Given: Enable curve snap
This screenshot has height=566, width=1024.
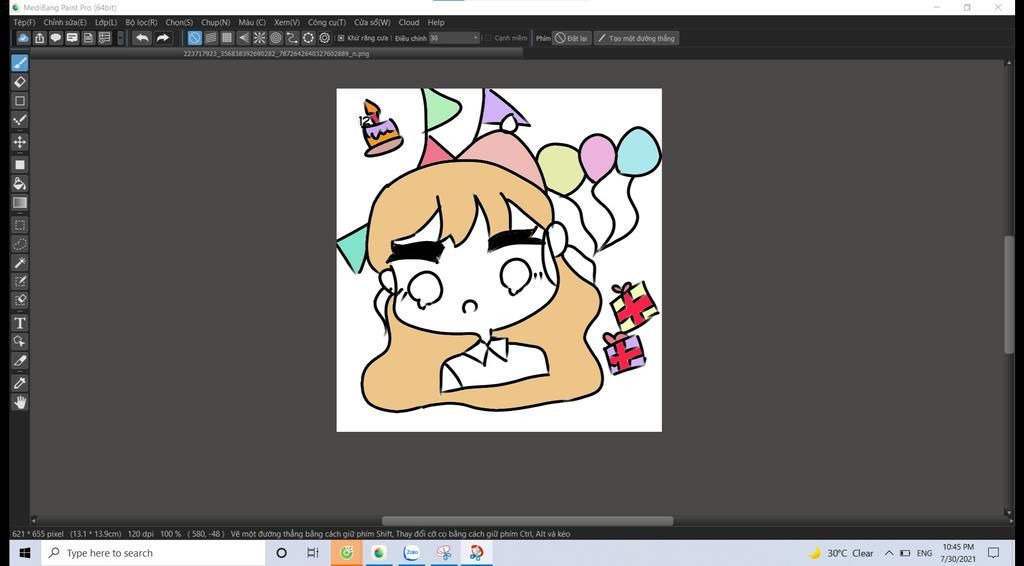Looking at the screenshot, I should pyautogui.click(x=292, y=38).
